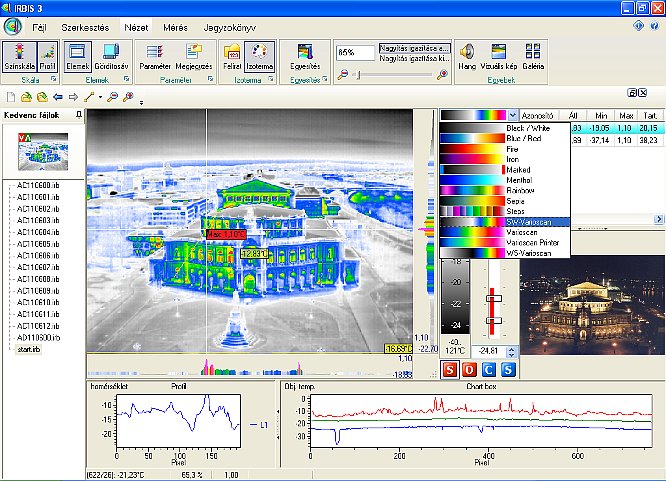Open the Vizuális kép visual image
This screenshot has height=481, width=666.
point(498,57)
